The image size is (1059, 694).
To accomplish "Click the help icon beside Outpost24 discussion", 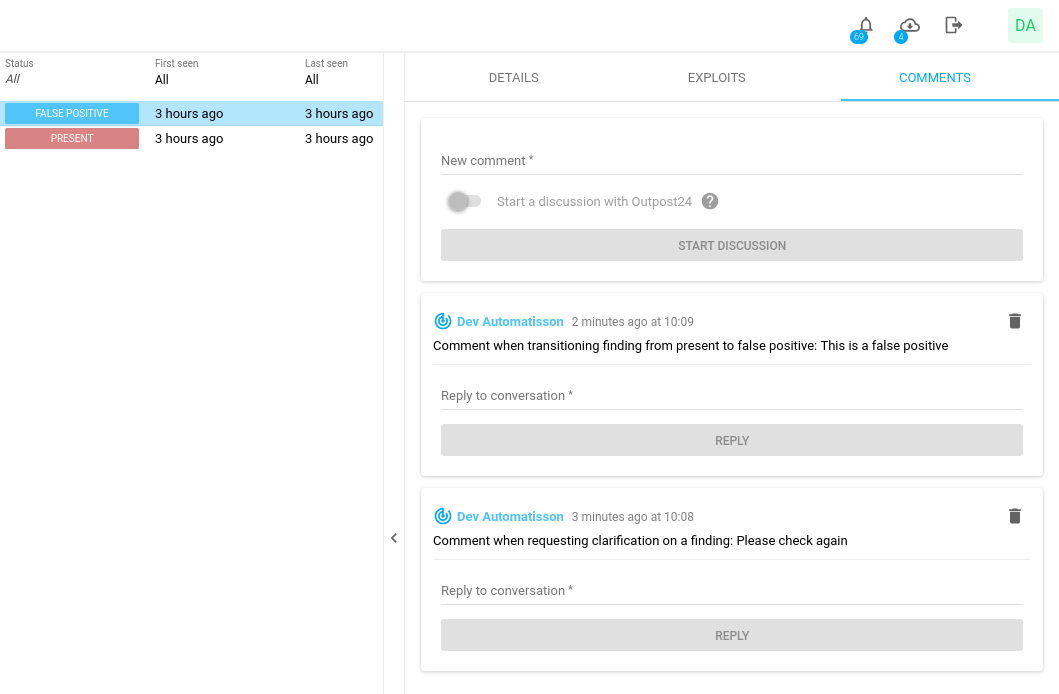I will click(710, 201).
